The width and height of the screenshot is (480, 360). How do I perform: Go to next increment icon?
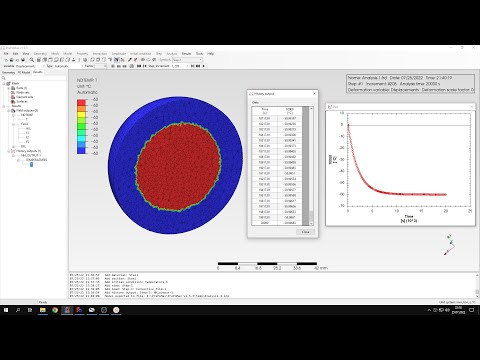coord(192,66)
